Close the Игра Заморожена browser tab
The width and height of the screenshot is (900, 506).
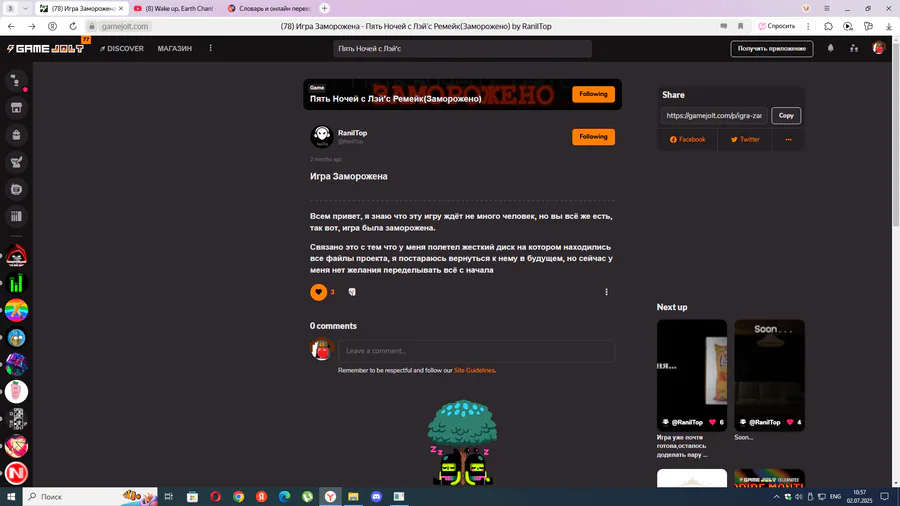[121, 9]
